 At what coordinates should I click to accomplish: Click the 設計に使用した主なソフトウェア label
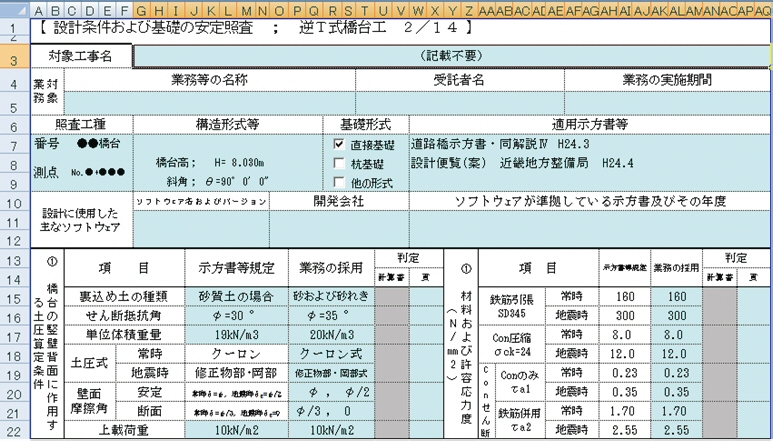pos(81,220)
